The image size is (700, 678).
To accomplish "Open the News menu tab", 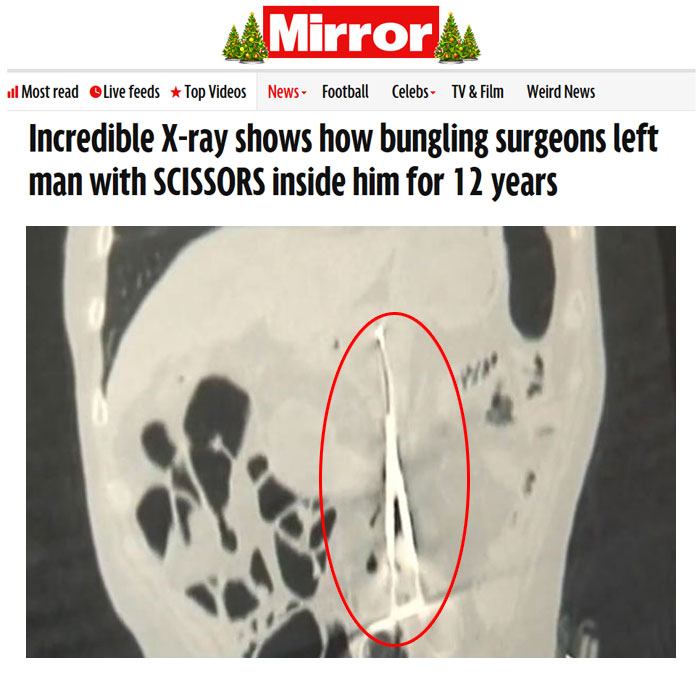I will tap(287, 92).
